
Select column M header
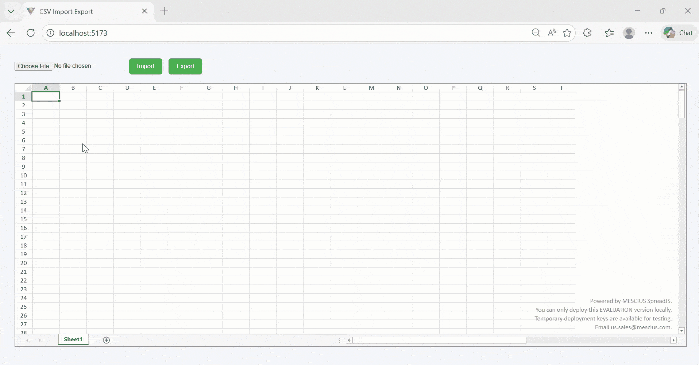point(371,88)
